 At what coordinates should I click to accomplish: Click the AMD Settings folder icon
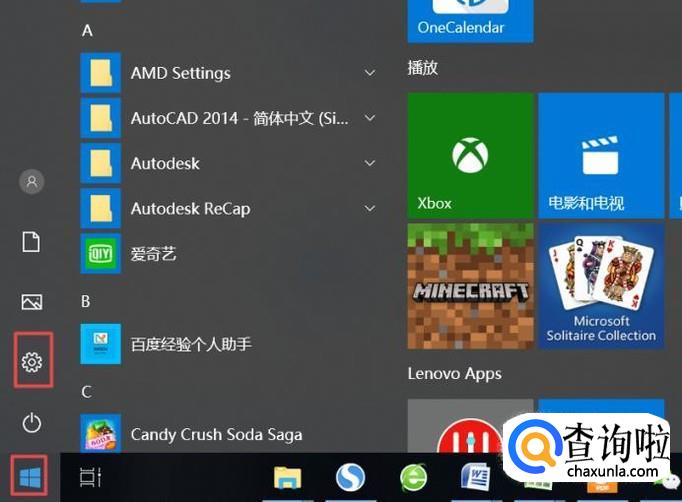click(100, 73)
